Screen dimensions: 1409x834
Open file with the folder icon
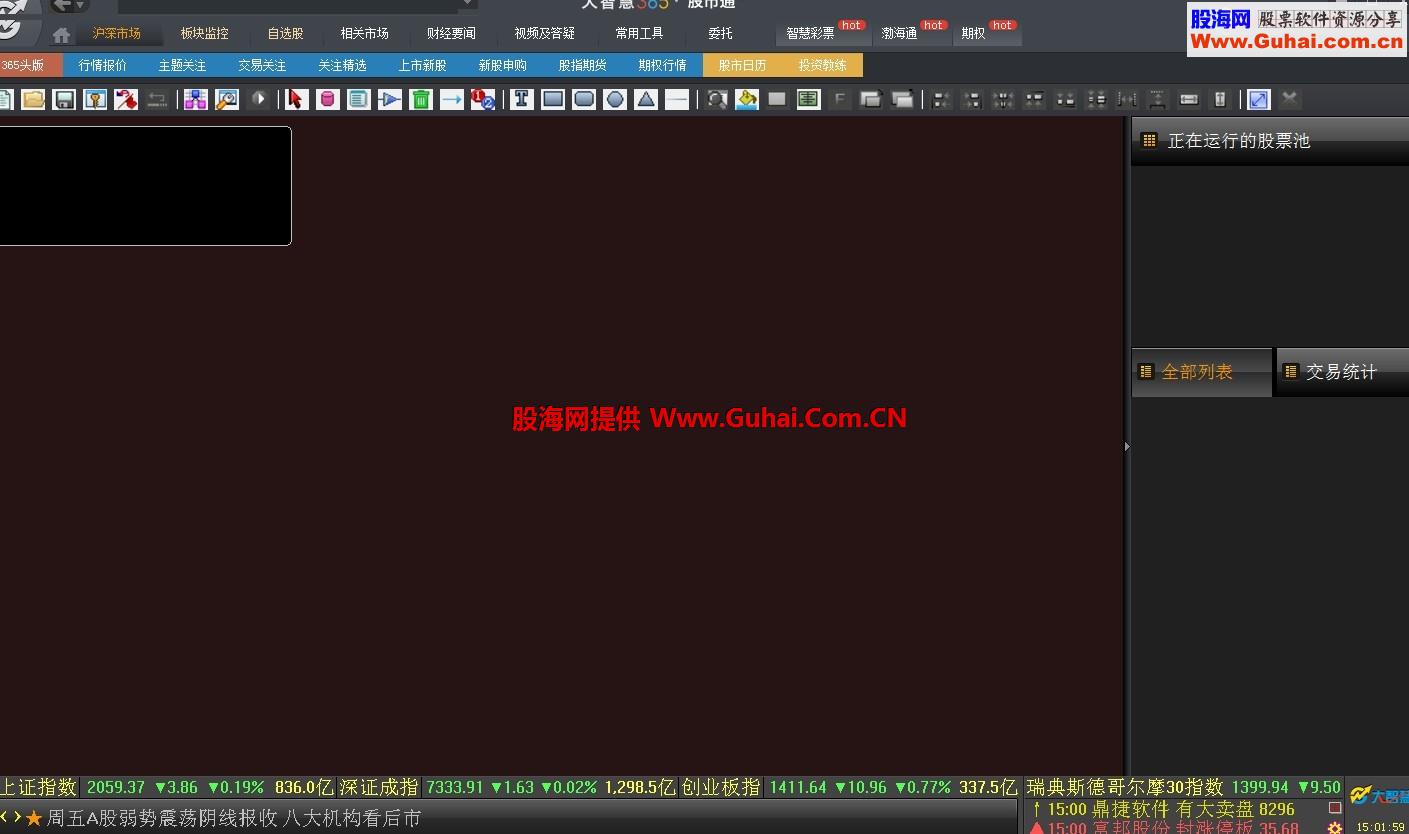tap(33, 99)
